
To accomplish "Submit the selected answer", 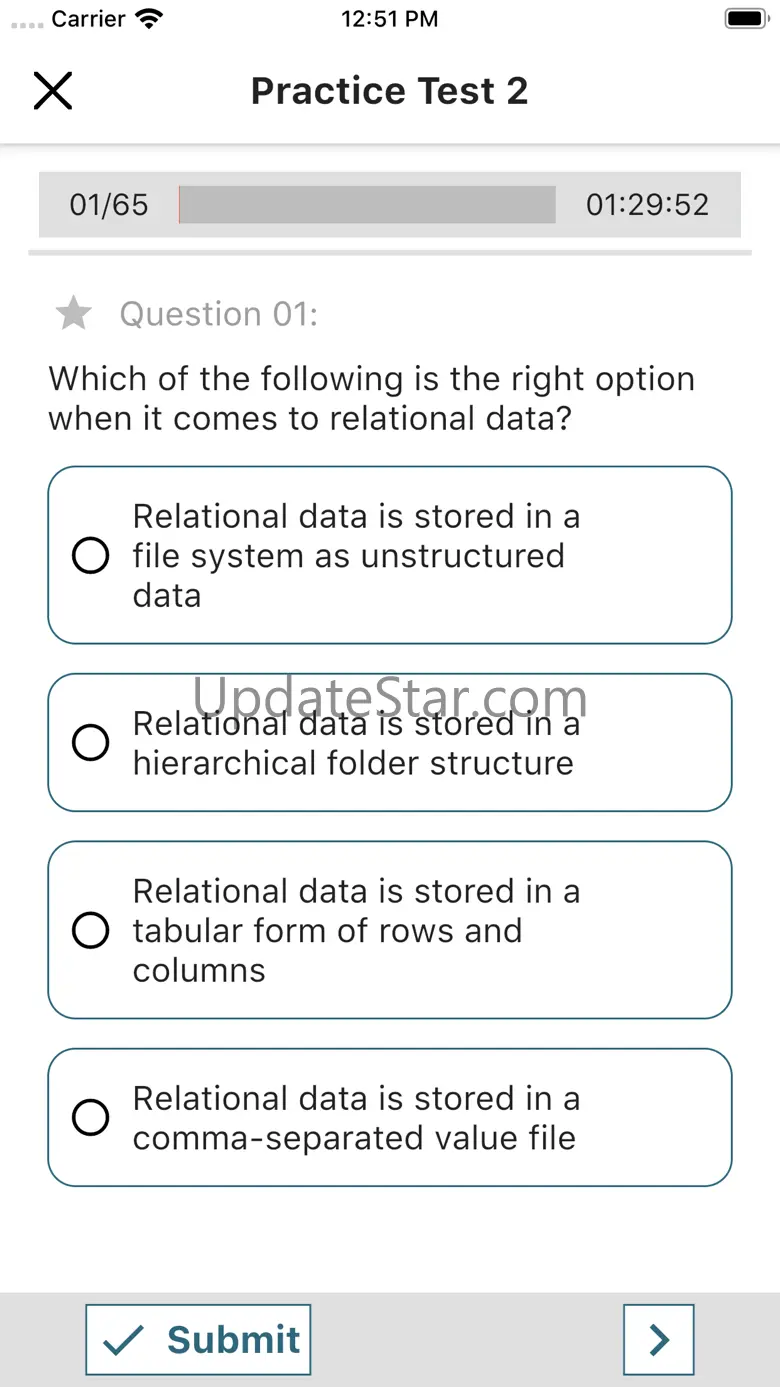I will tap(198, 1339).
